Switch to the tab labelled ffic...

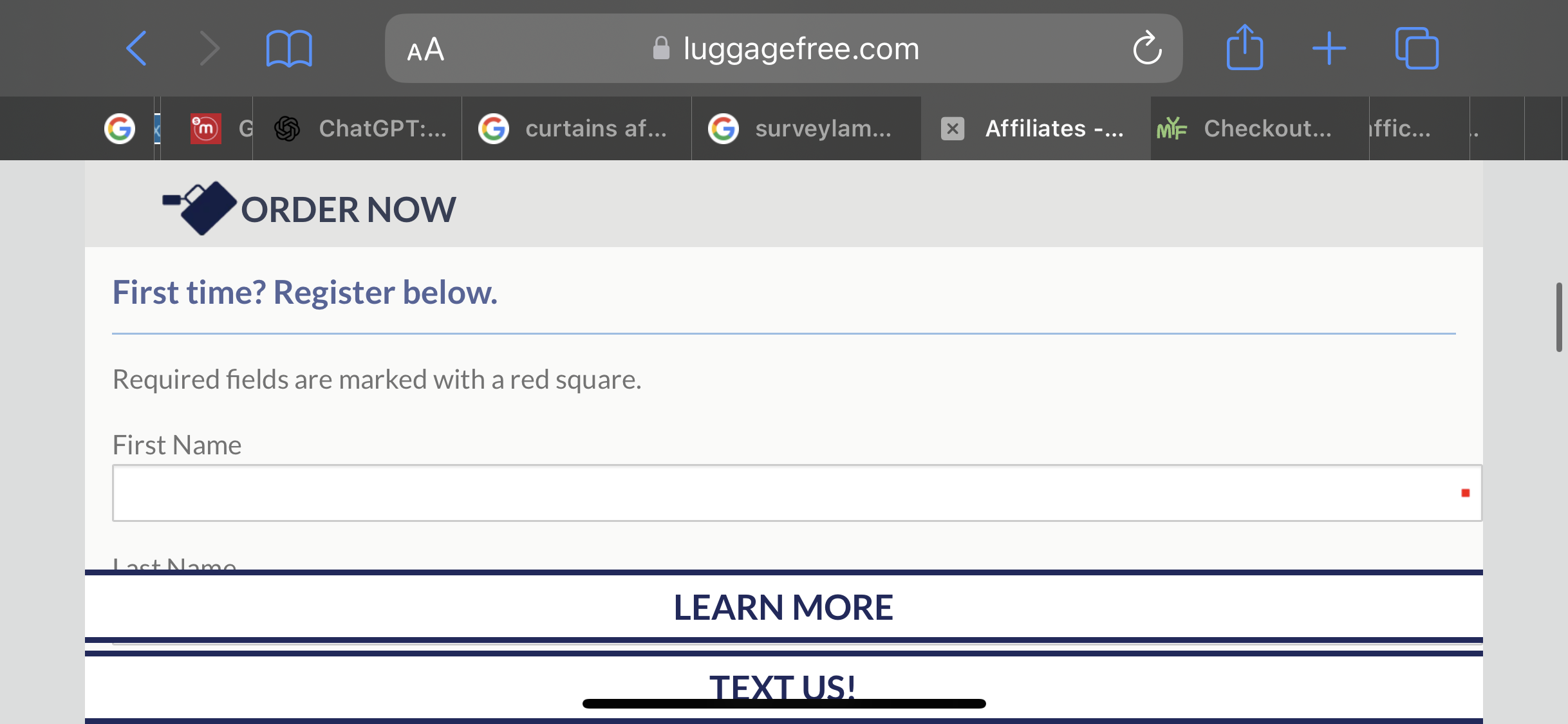pyautogui.click(x=1419, y=129)
